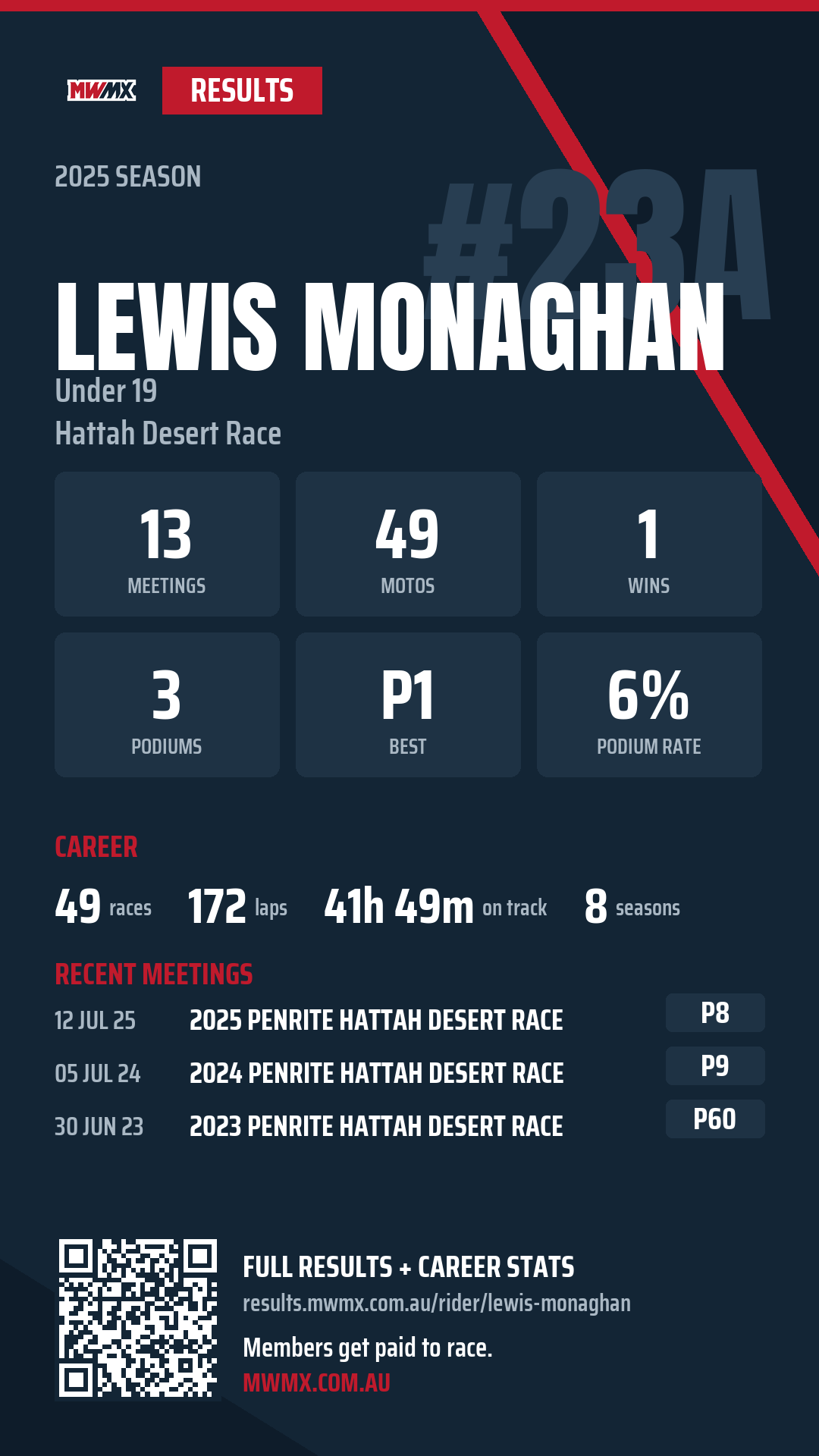Open the results.mwmx.com.au rider link
Screen dimensions: 819x1456
click(437, 1303)
